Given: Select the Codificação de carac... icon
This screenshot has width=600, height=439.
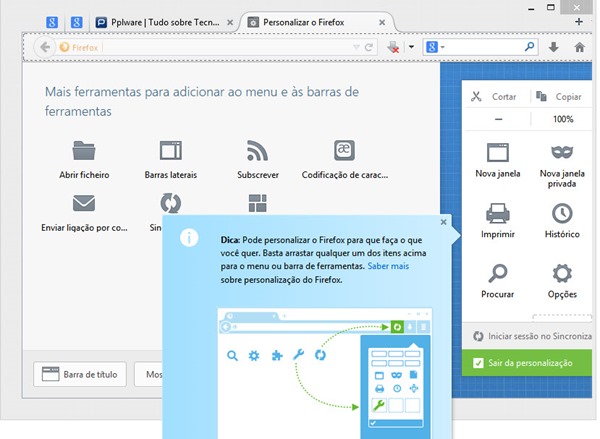Looking at the screenshot, I should 344,150.
